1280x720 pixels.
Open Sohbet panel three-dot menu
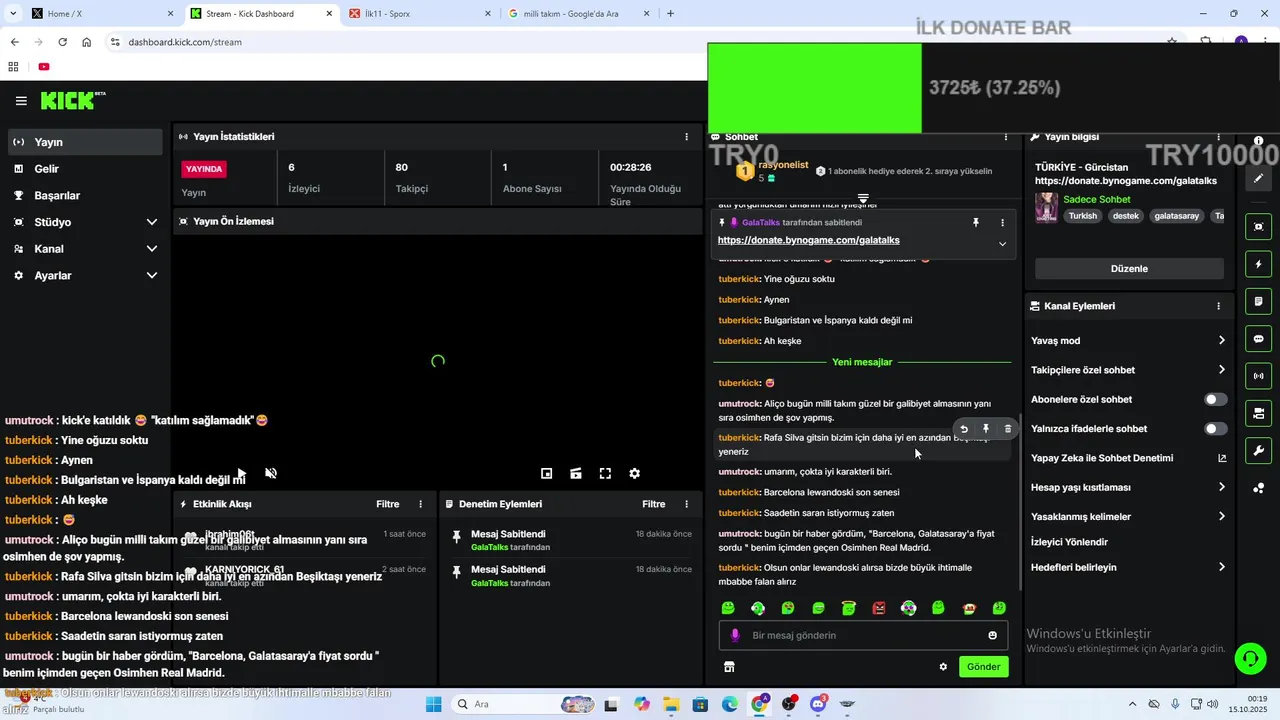[x=1006, y=137]
